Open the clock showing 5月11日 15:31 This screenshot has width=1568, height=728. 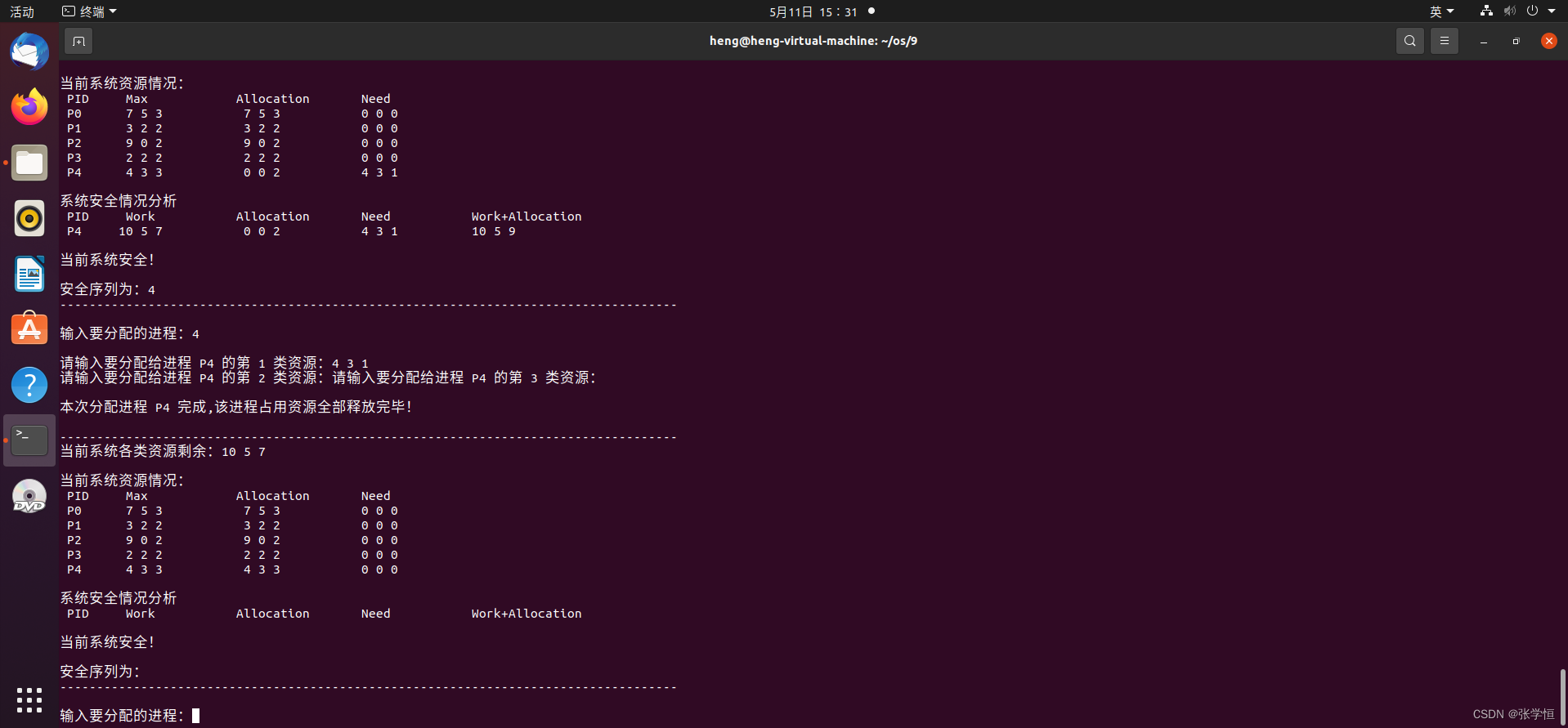[813, 11]
